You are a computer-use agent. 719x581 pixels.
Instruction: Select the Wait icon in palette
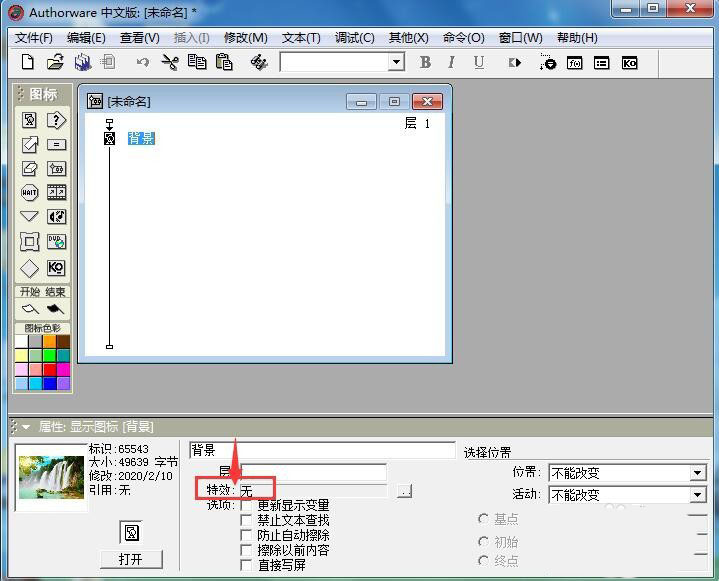[x=29, y=193]
